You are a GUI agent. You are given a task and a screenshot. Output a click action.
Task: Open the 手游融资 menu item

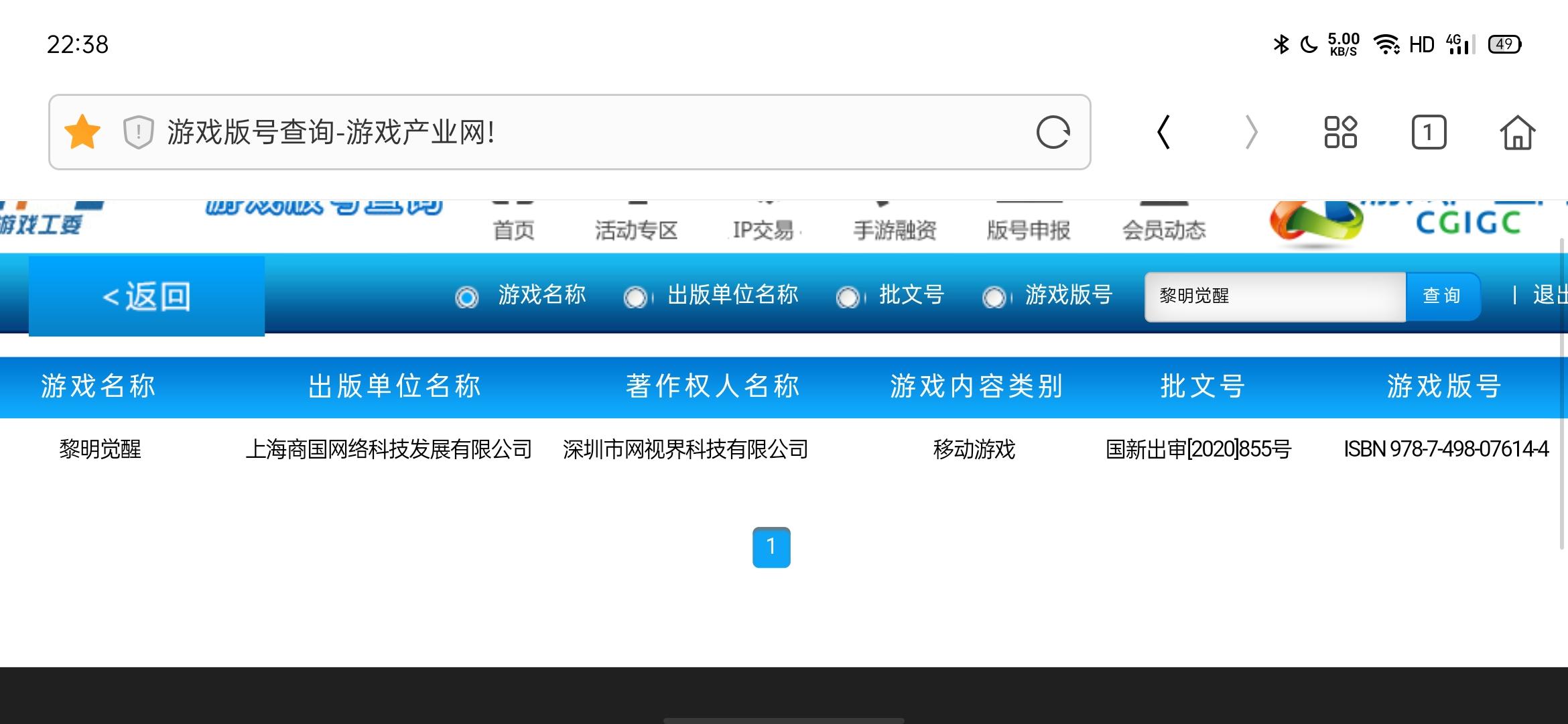(x=895, y=230)
